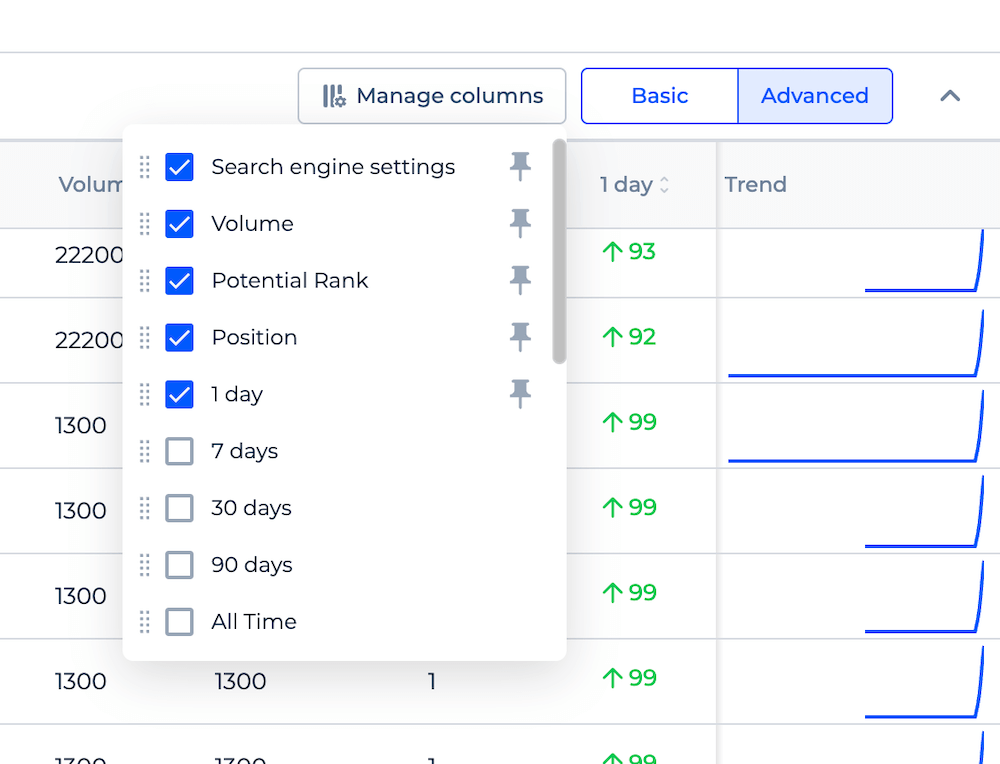Image resolution: width=1000 pixels, height=764 pixels.
Task: Click drag handle beside Position row
Action: point(145,337)
